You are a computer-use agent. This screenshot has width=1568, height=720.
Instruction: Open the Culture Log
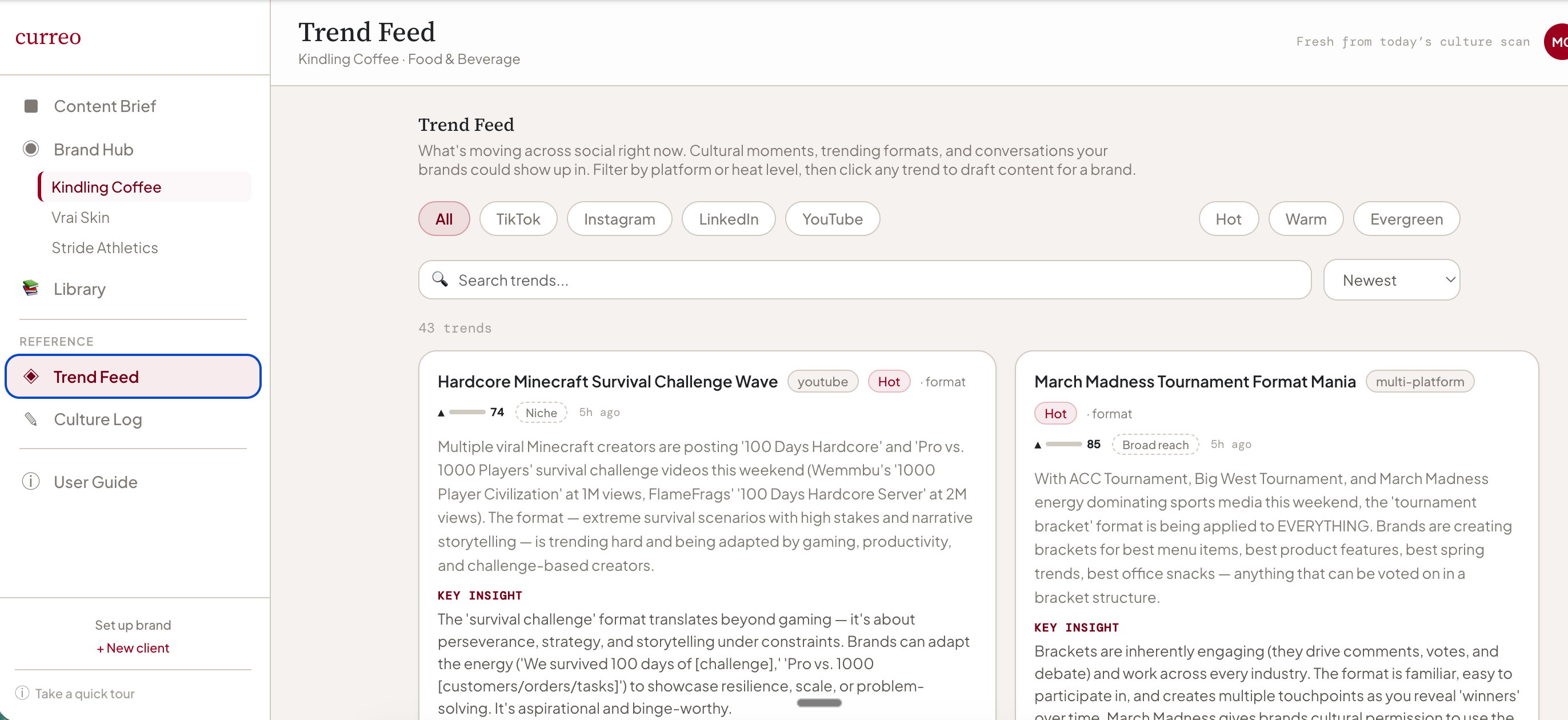97,419
